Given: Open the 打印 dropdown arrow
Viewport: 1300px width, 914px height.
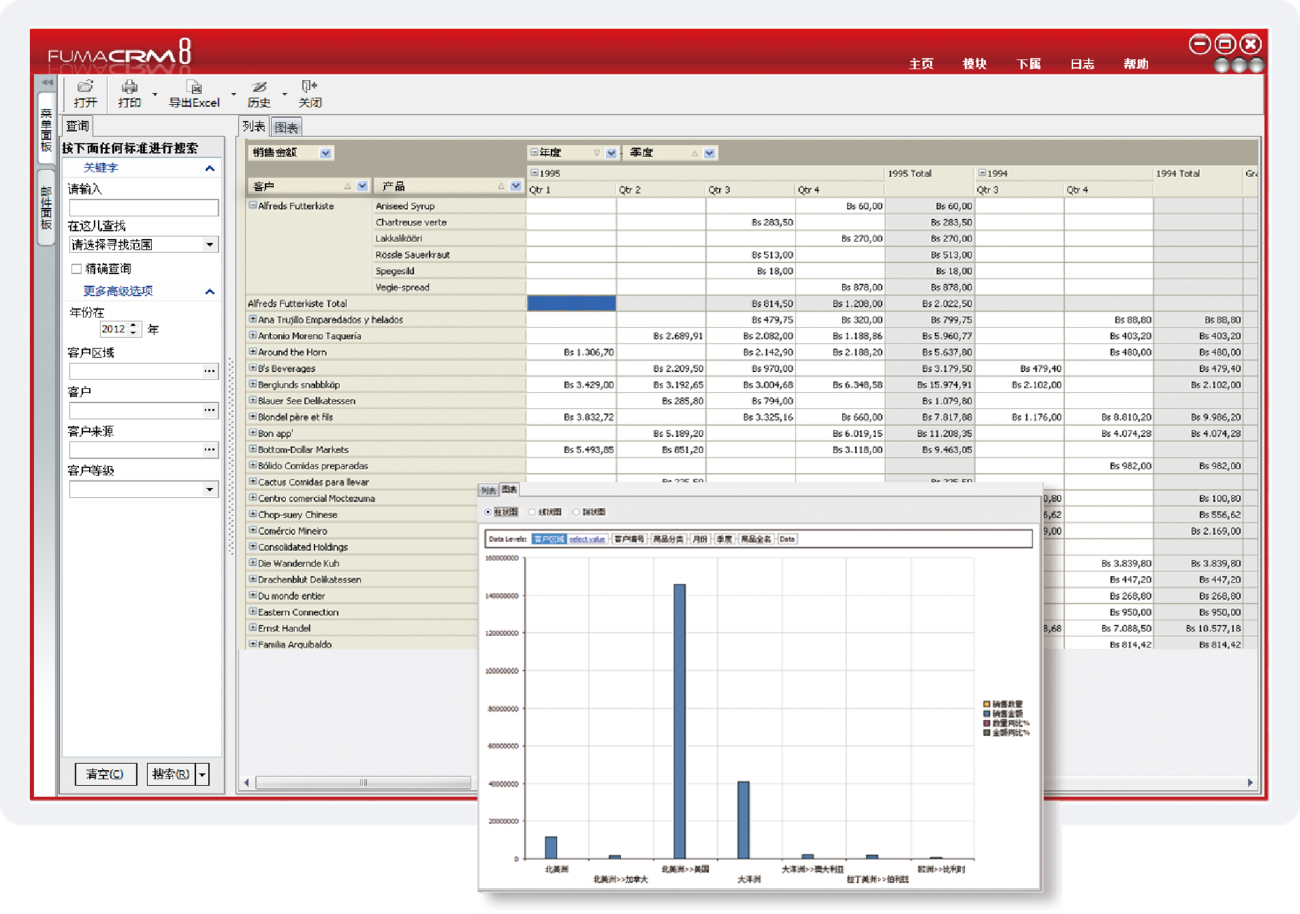Looking at the screenshot, I should [155, 96].
